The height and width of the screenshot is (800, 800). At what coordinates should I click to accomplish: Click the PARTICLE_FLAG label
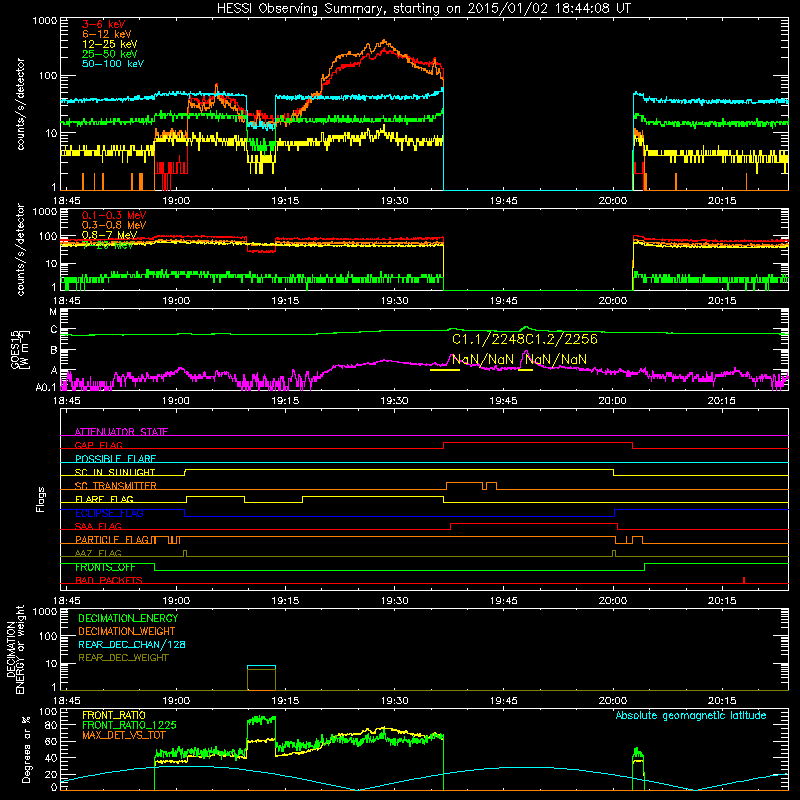112,540
